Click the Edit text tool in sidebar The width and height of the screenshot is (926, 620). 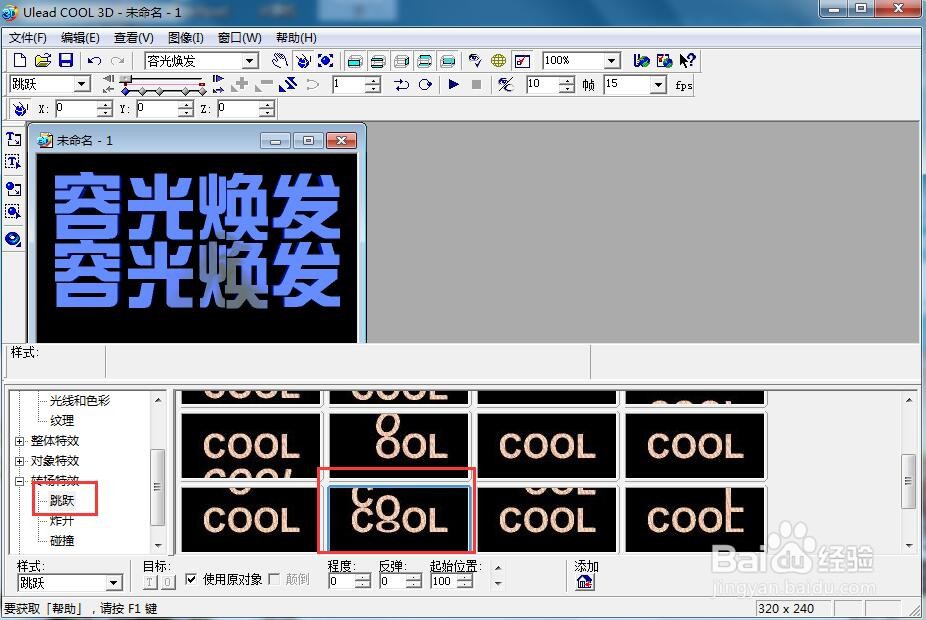click(13, 161)
